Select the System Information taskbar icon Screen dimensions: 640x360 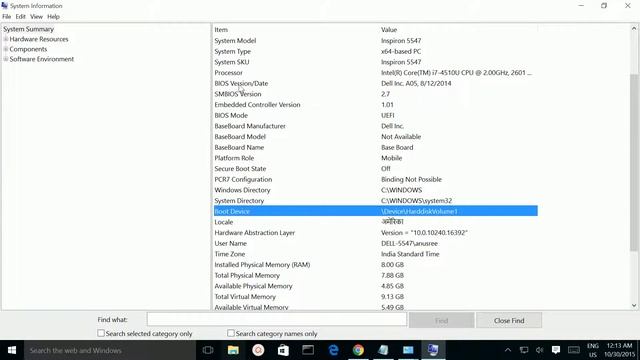(x=433, y=350)
